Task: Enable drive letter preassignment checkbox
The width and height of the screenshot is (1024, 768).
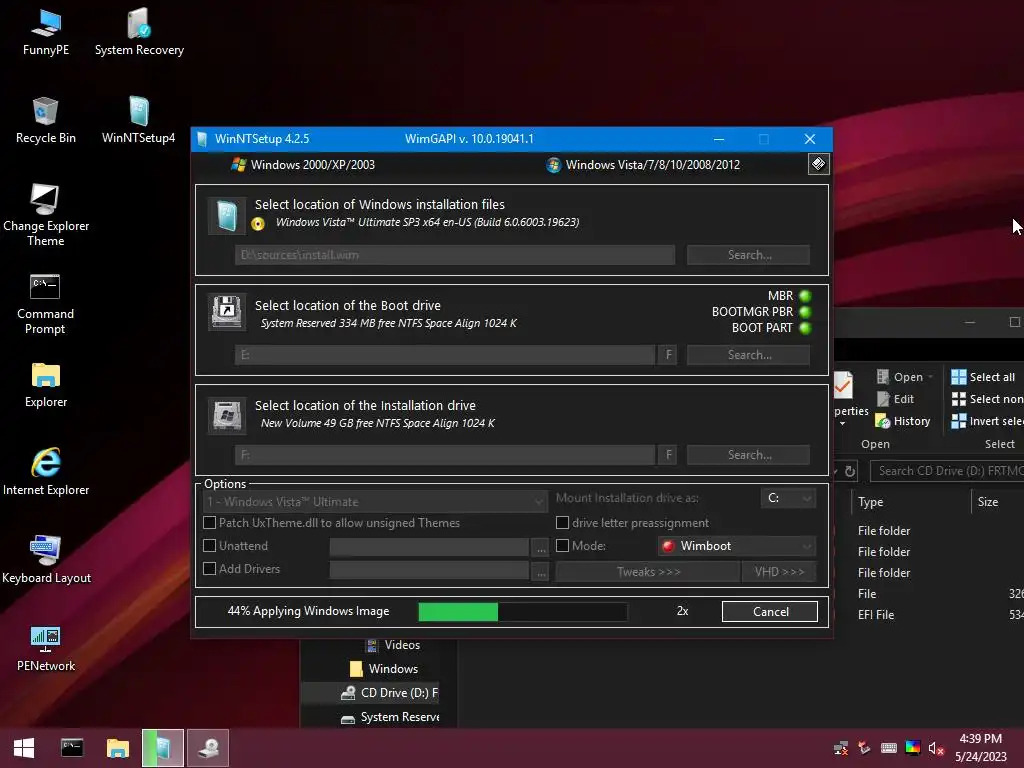Action: (562, 522)
